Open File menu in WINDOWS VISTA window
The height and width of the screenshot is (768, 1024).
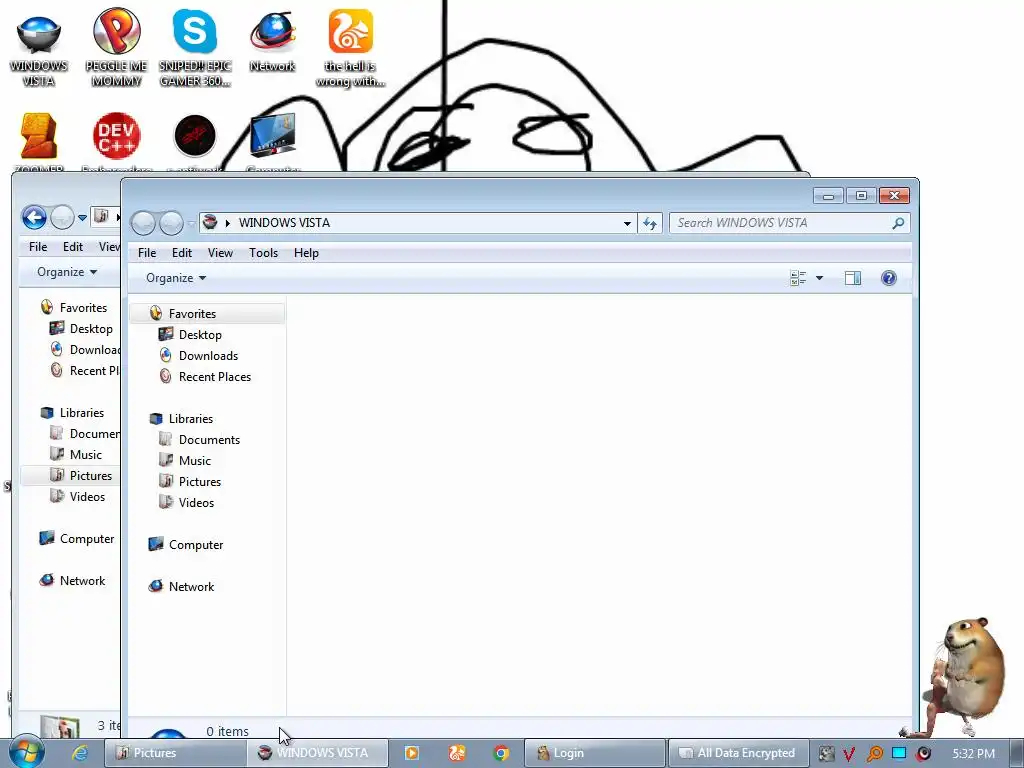click(147, 253)
